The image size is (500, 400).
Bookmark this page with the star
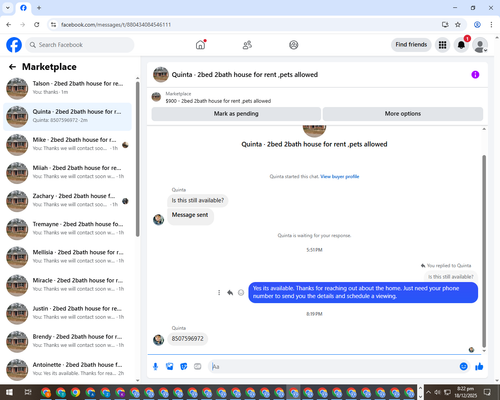point(458,25)
